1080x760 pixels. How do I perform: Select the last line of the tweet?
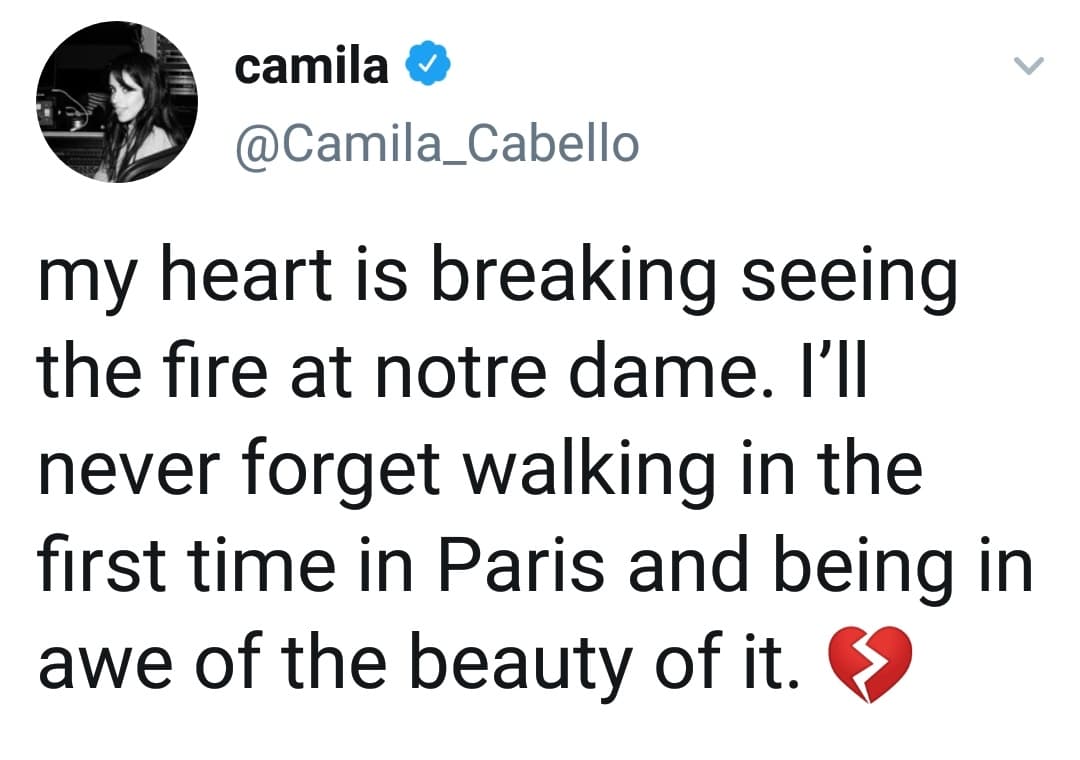click(420, 658)
